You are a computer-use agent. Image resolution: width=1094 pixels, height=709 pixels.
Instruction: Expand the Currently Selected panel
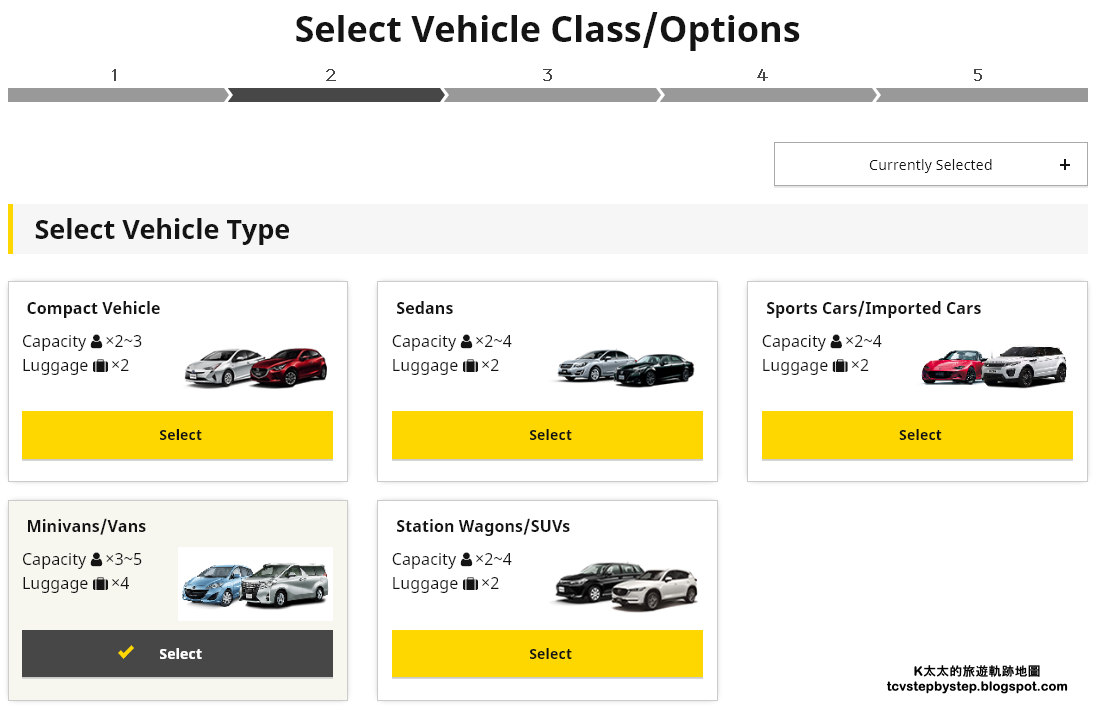931,165
